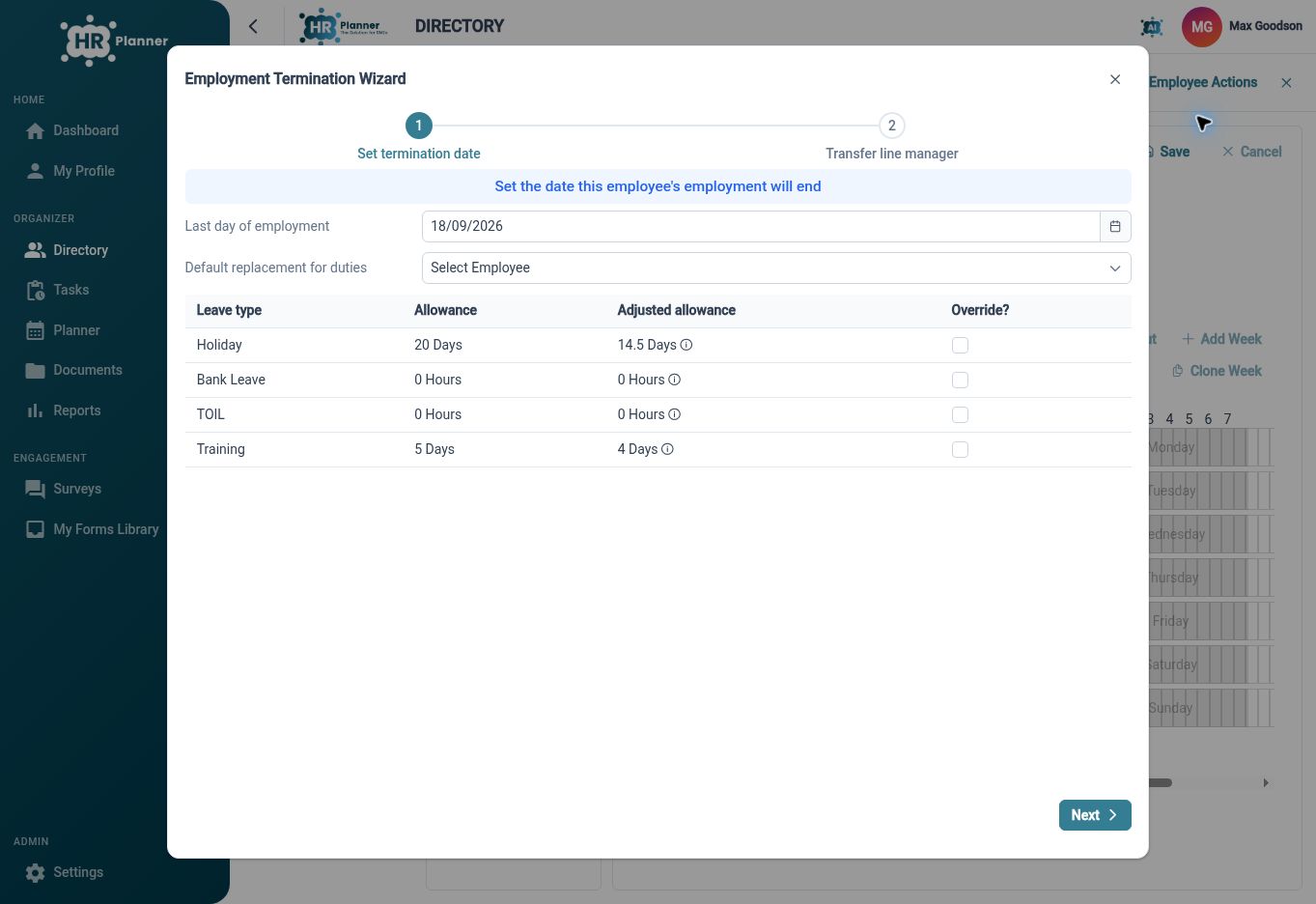1316x904 pixels.
Task: Open the AI assistant icon in the header
Action: 1151,27
